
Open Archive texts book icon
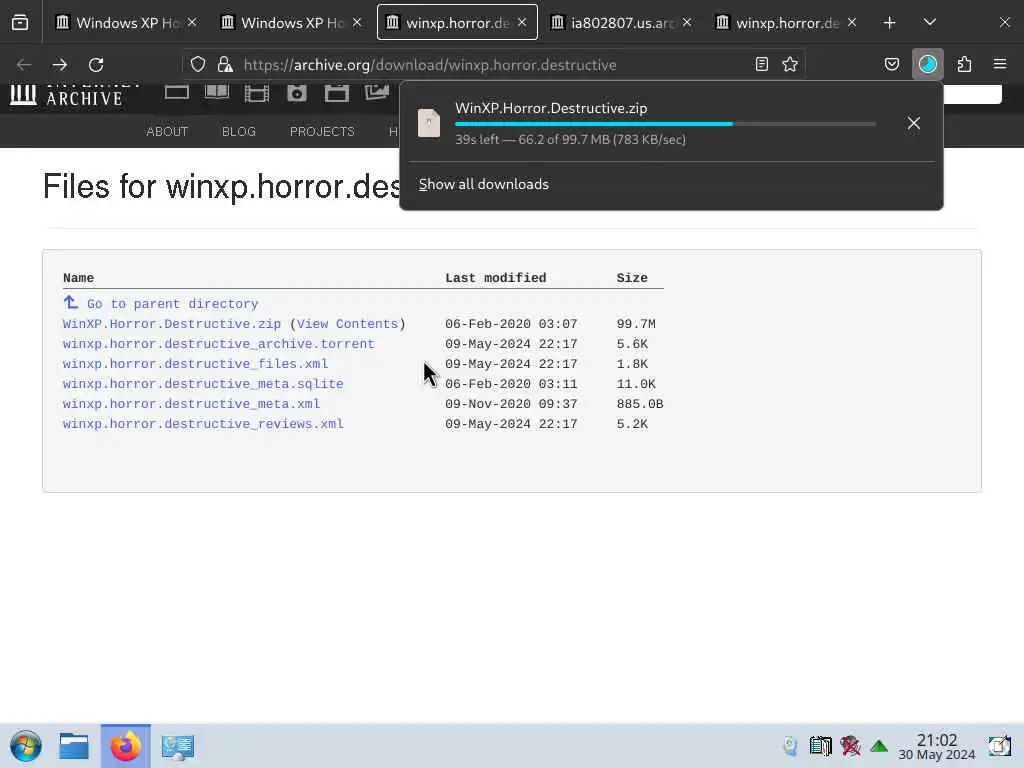pyautogui.click(x=217, y=93)
